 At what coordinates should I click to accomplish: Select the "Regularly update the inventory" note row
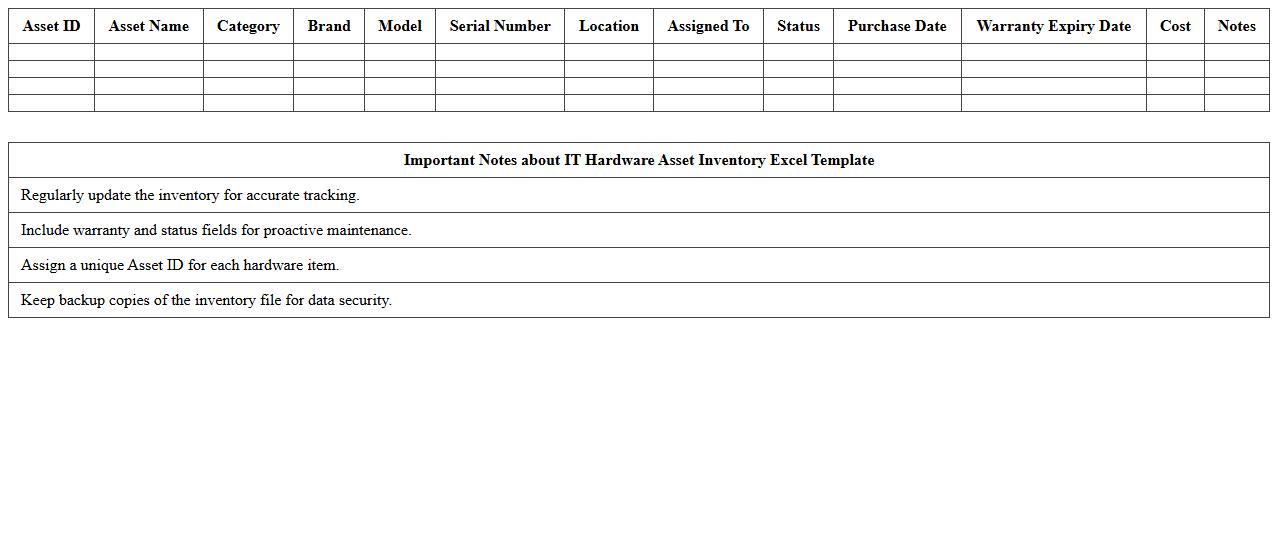tap(639, 195)
